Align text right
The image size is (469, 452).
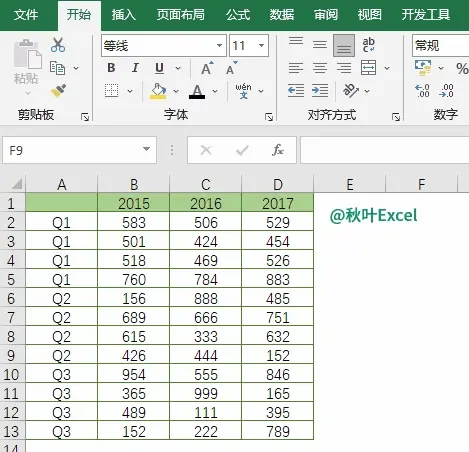click(x=344, y=68)
